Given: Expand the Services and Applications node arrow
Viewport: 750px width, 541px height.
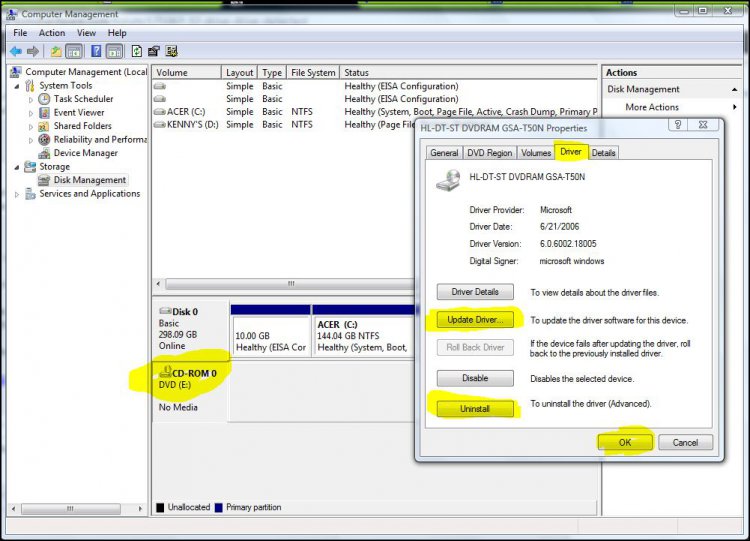Looking at the screenshot, I should [x=17, y=194].
